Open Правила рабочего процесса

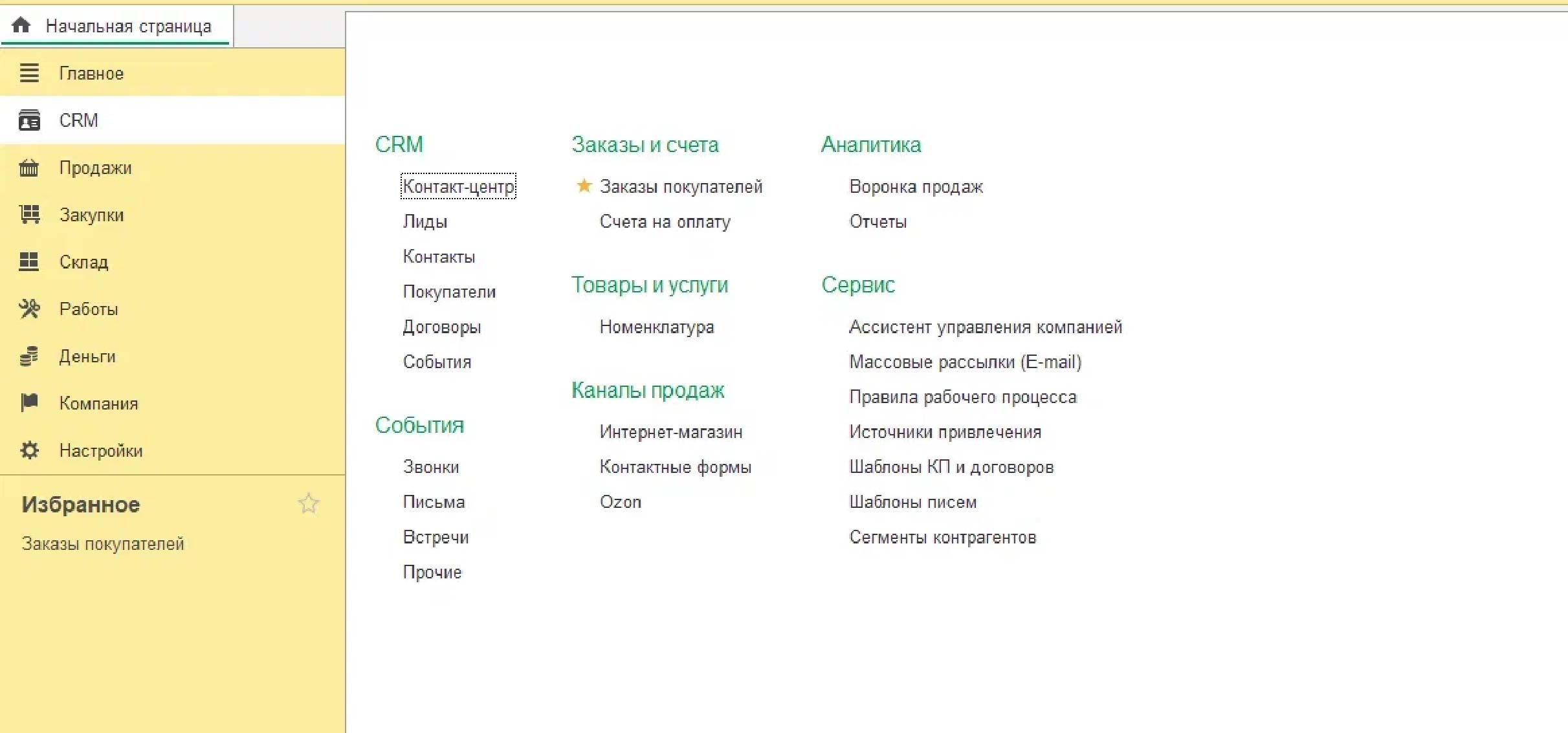[x=962, y=397]
